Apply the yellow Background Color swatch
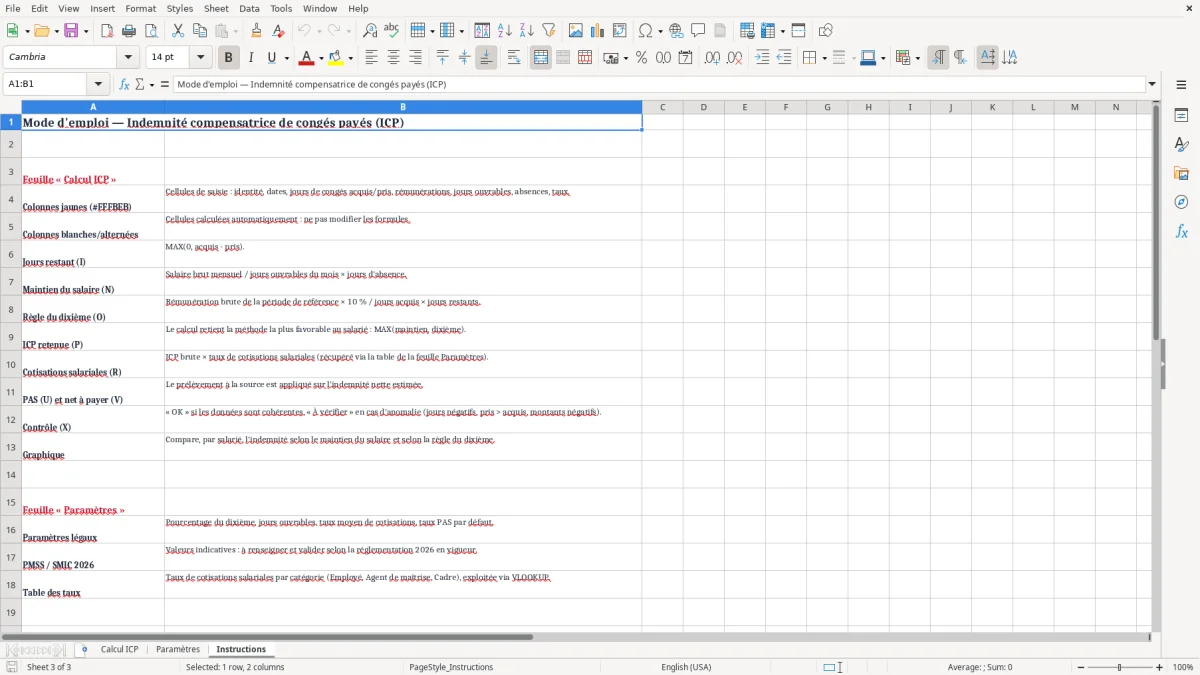 point(336,58)
